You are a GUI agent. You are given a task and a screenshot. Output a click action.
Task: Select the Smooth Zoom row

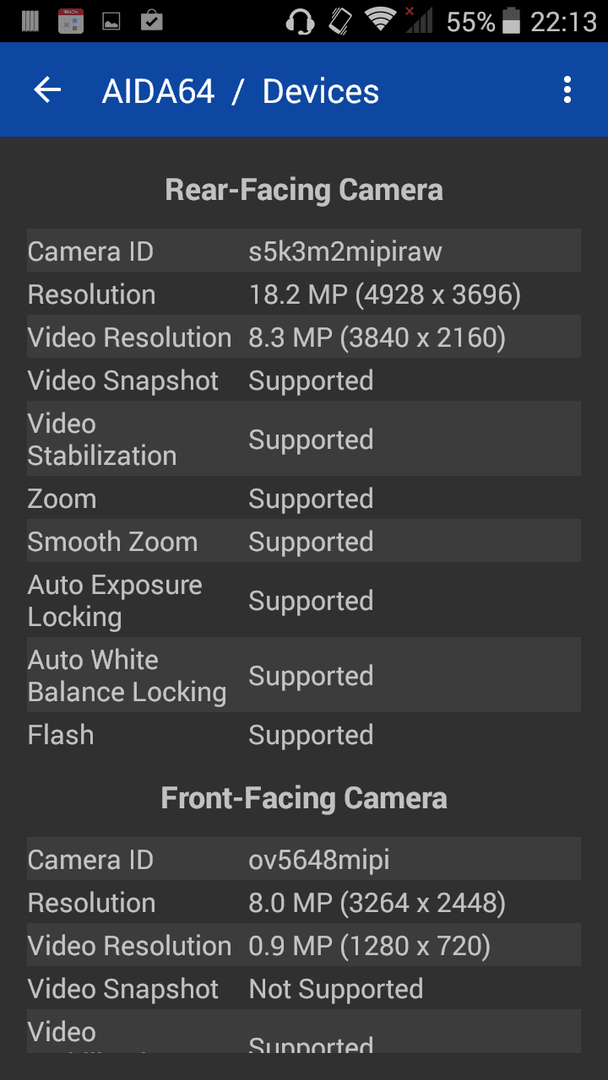tap(304, 541)
